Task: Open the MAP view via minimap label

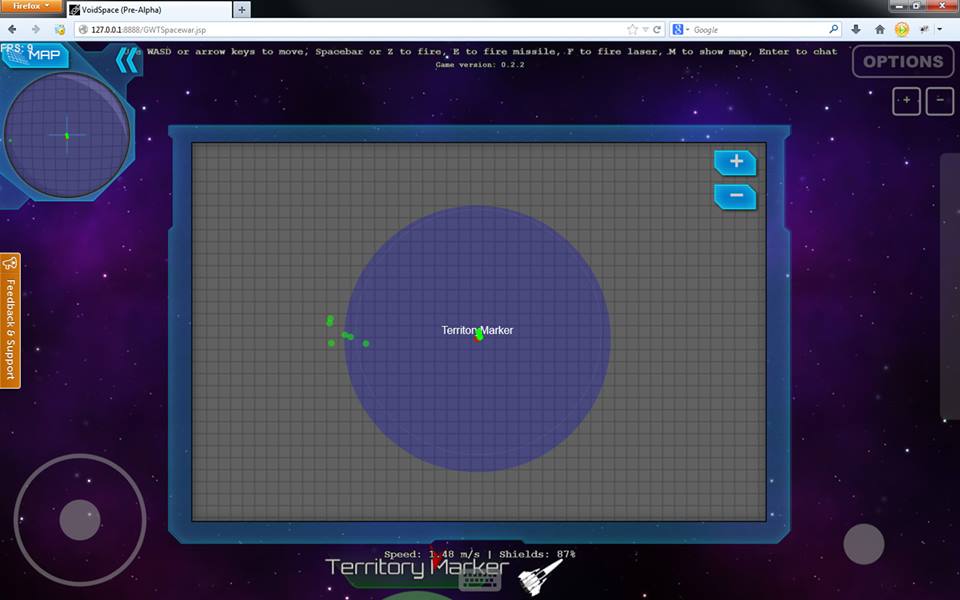Action: pos(44,57)
